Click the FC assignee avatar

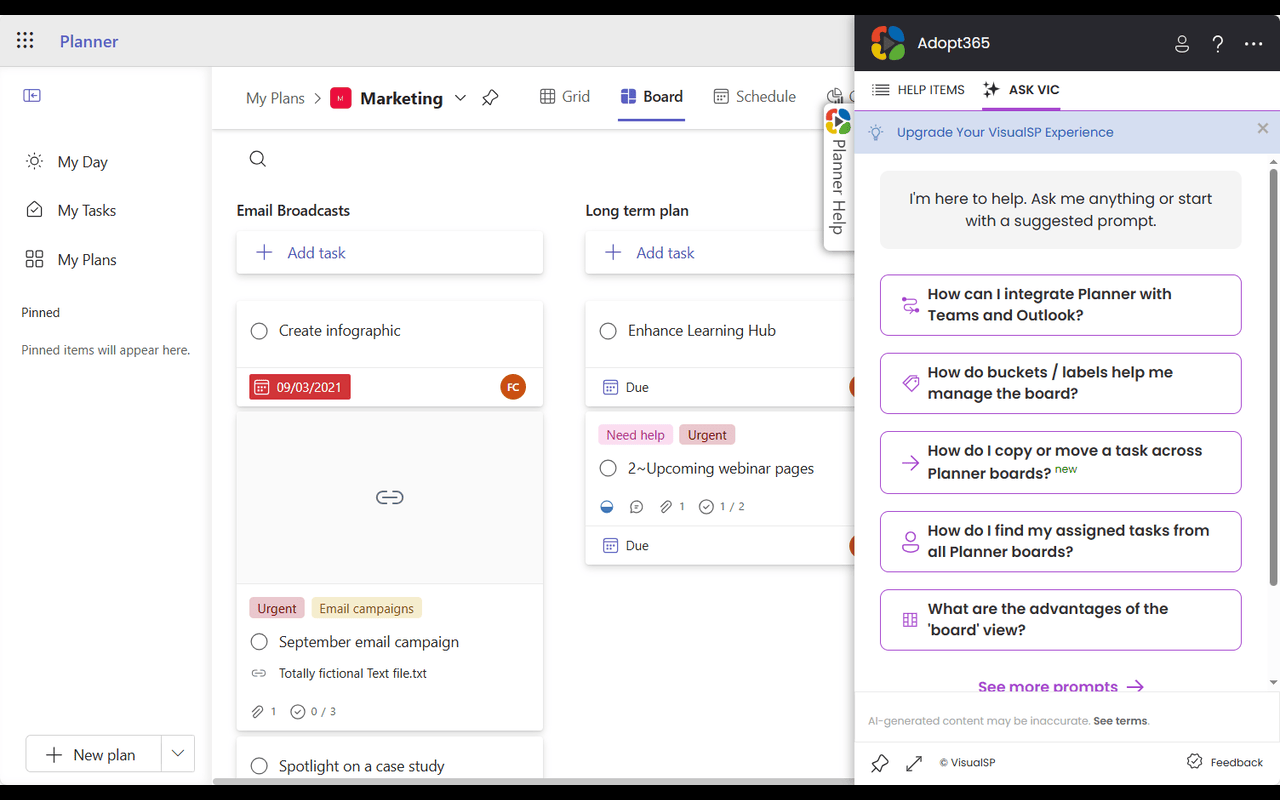point(513,387)
